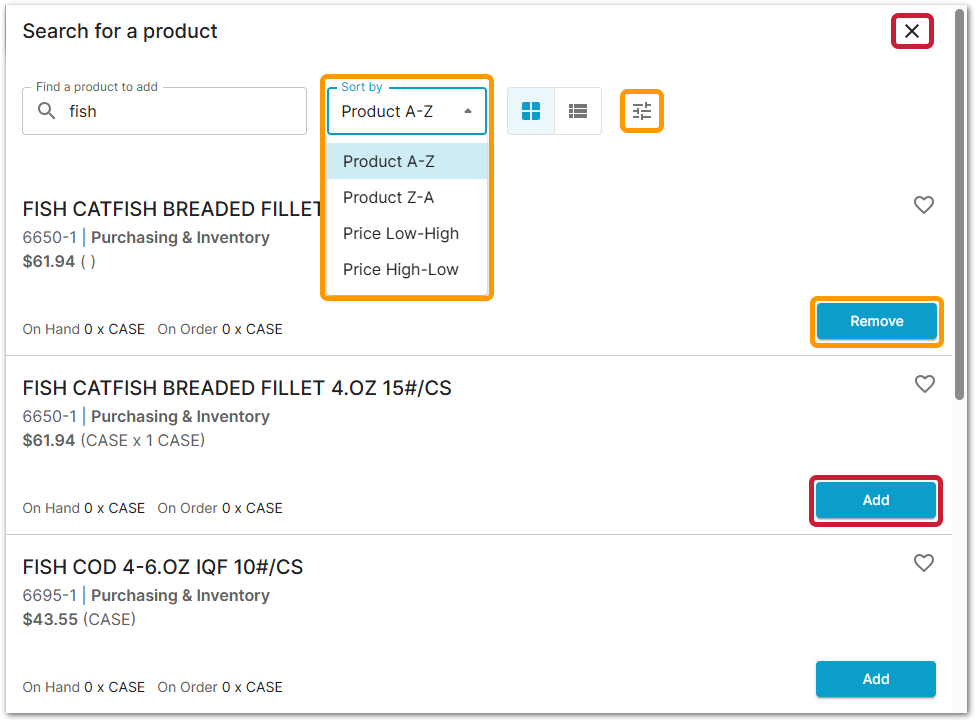Favorite the first catfish fillet product
This screenshot has width=976, height=722.
click(x=924, y=205)
